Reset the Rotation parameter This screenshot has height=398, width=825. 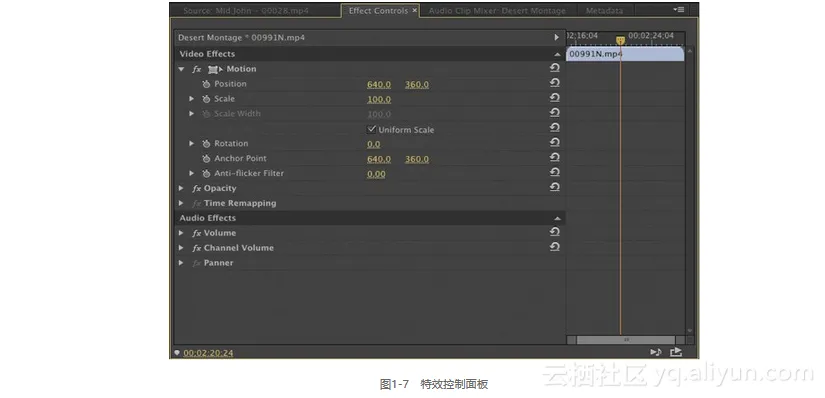pyautogui.click(x=555, y=143)
